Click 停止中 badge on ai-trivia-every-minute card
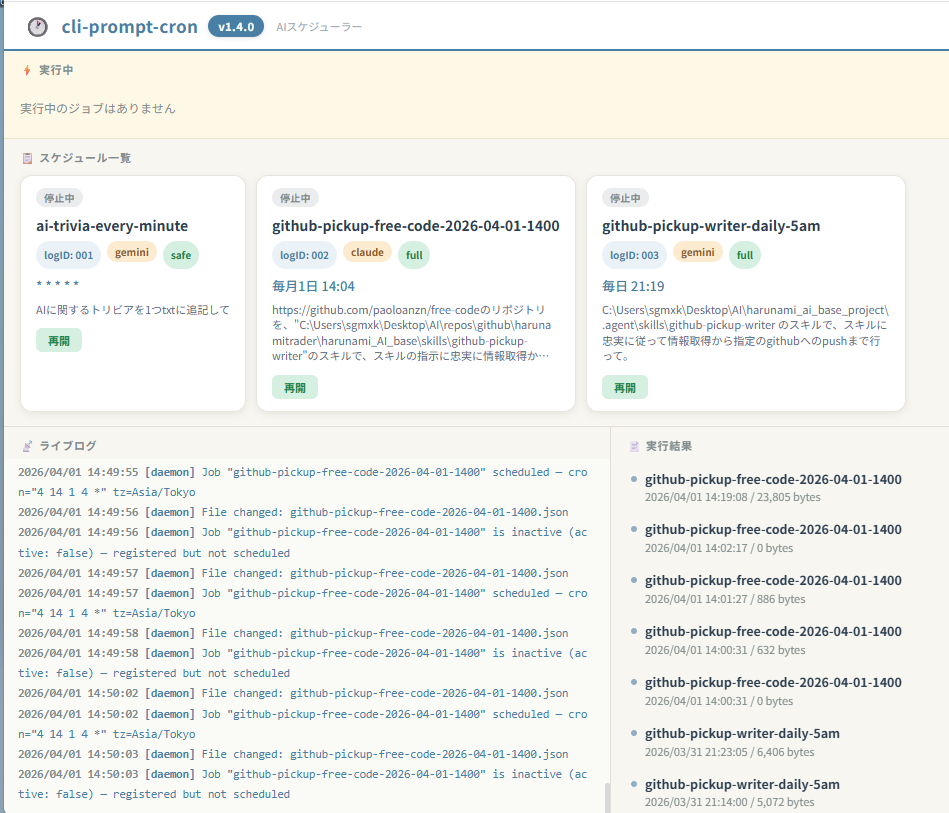 pyautogui.click(x=59, y=198)
